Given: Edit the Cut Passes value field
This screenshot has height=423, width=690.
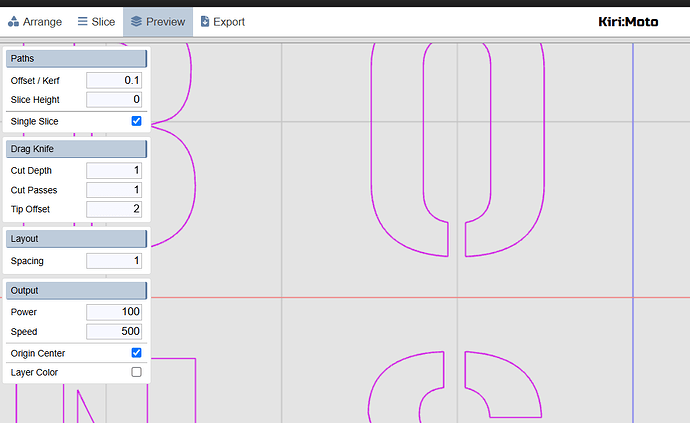Looking at the screenshot, I should point(114,190).
